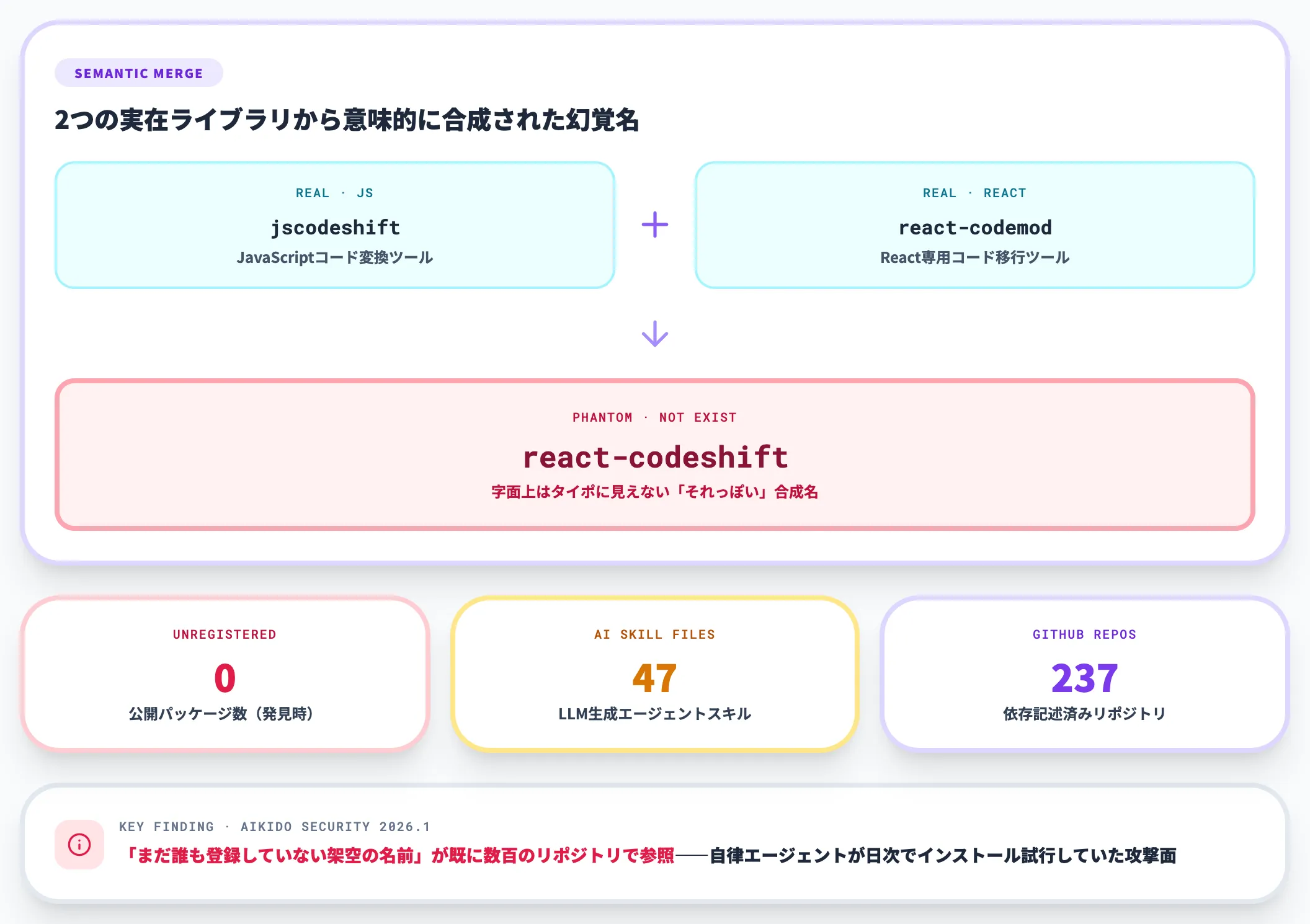Viewport: 1310px width, 924px height.
Task: Click the plus icon between library cards
Action: click(x=655, y=224)
